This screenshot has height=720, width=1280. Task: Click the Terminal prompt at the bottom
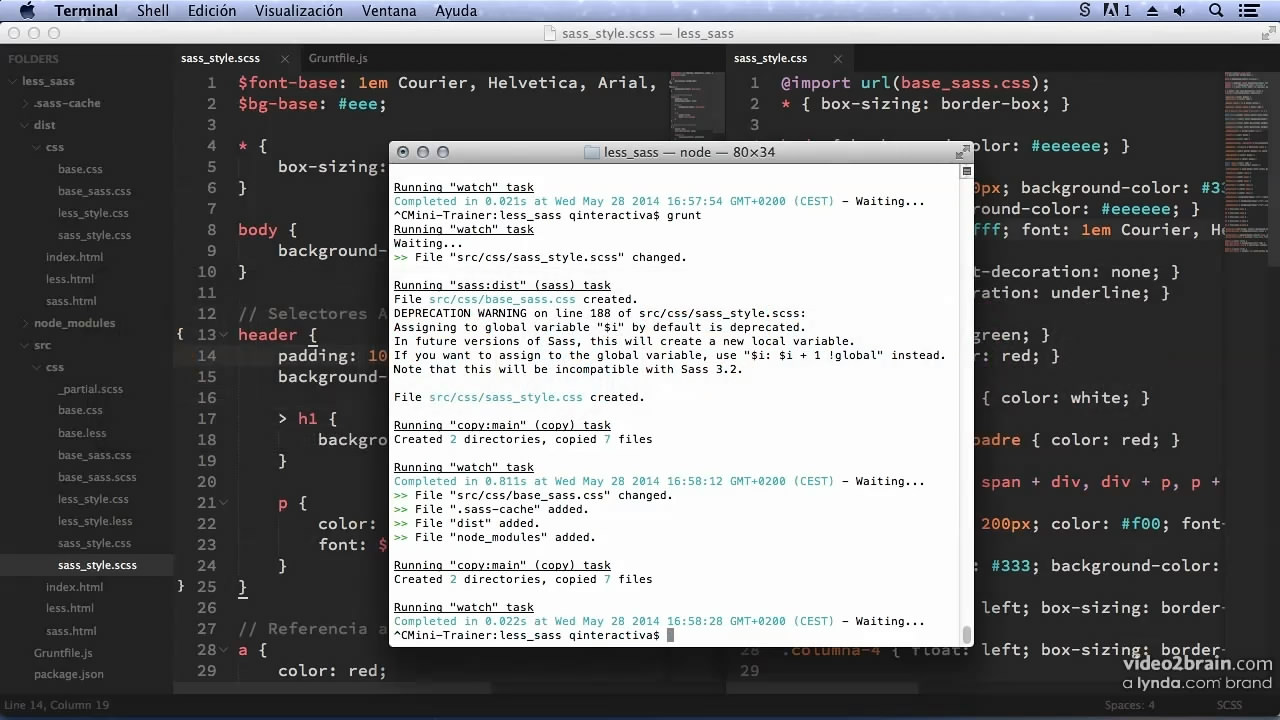pos(526,635)
